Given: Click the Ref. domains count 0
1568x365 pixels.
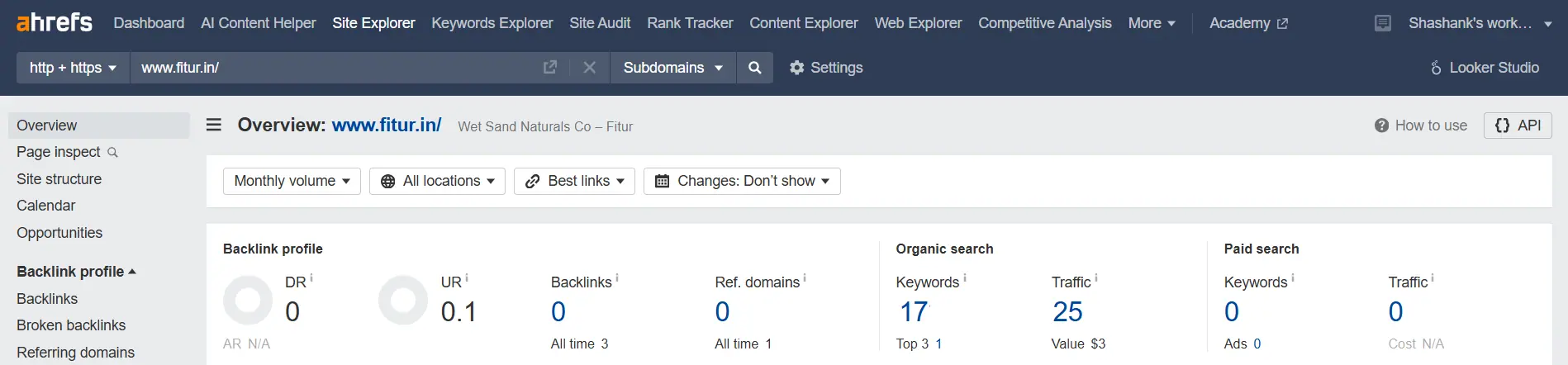Looking at the screenshot, I should point(722,312).
